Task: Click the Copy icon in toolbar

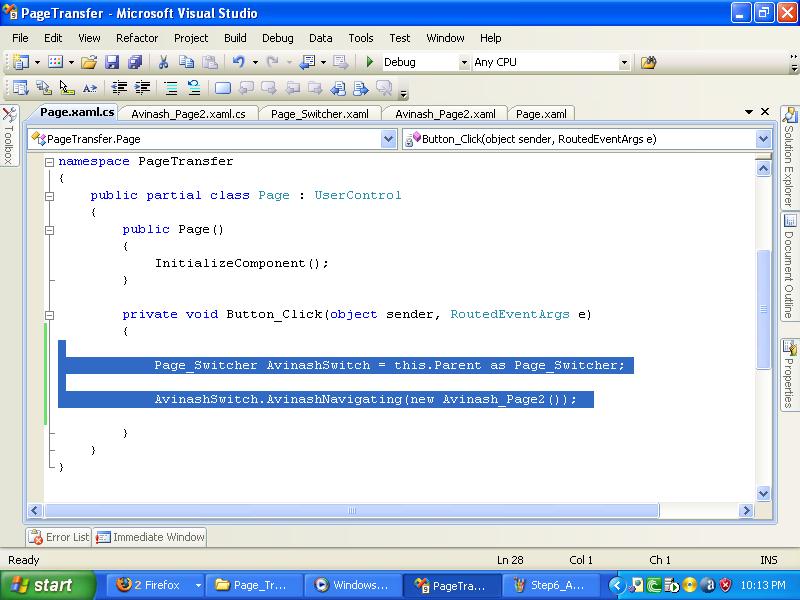Action: pyautogui.click(x=186, y=62)
